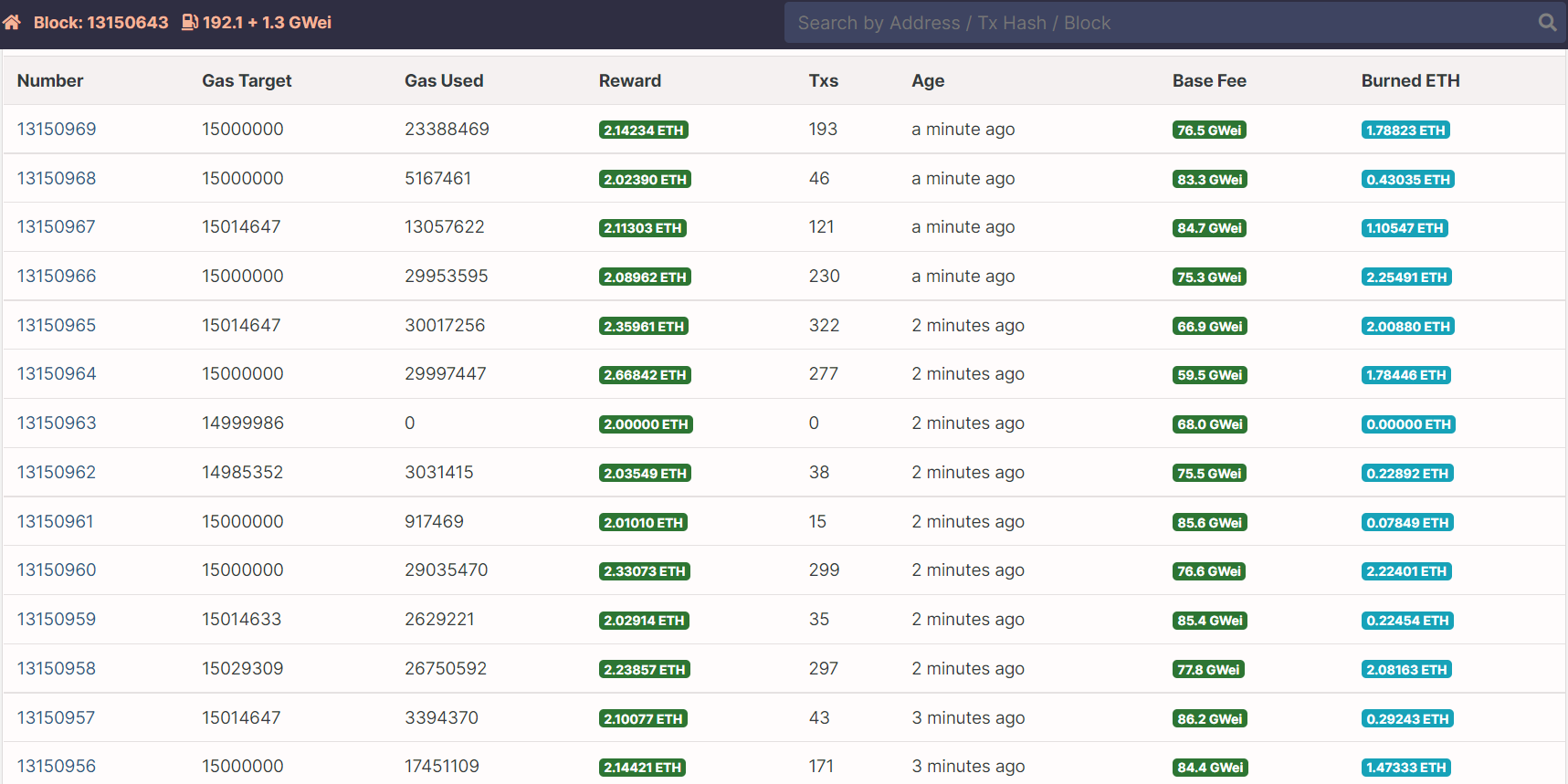Click the gas pump icon
This screenshot has width=1568, height=784.
(189, 22)
